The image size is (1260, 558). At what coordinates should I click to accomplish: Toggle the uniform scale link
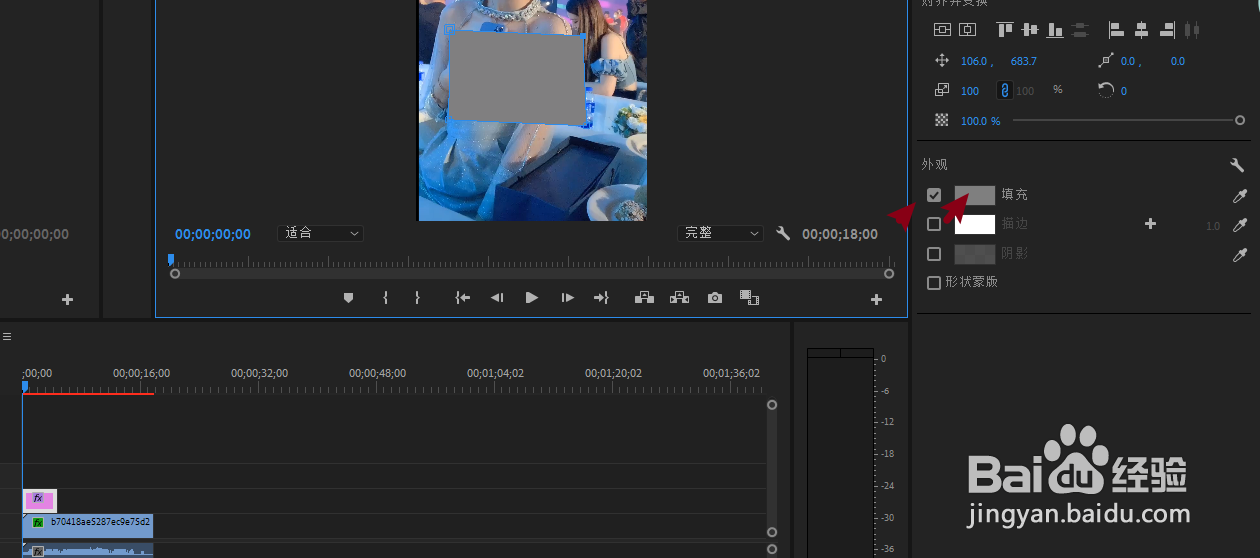click(1005, 90)
